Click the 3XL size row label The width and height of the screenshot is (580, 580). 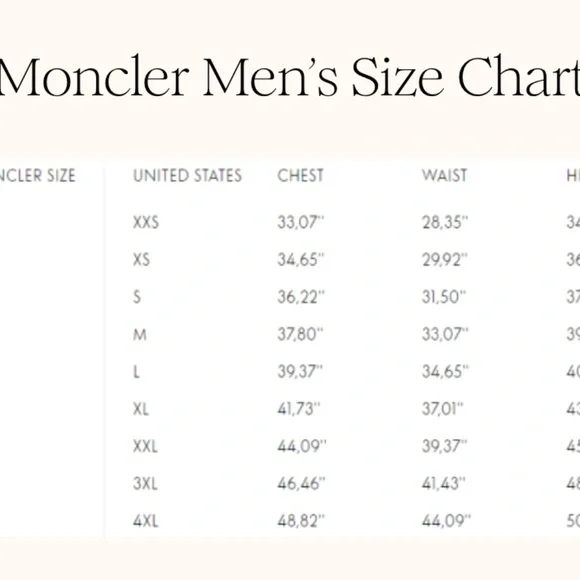tap(145, 483)
